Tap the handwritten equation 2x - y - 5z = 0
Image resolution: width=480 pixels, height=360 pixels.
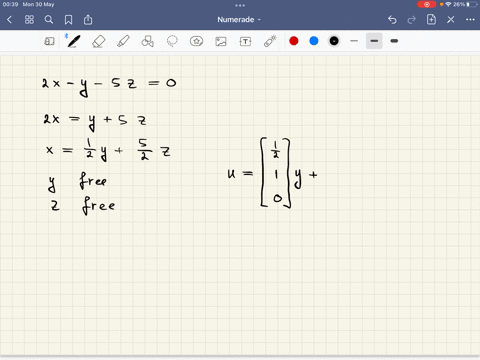coord(109,86)
